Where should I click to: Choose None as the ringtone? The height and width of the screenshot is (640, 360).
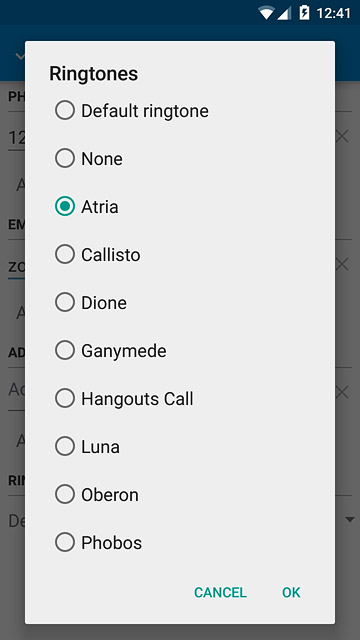[180, 159]
